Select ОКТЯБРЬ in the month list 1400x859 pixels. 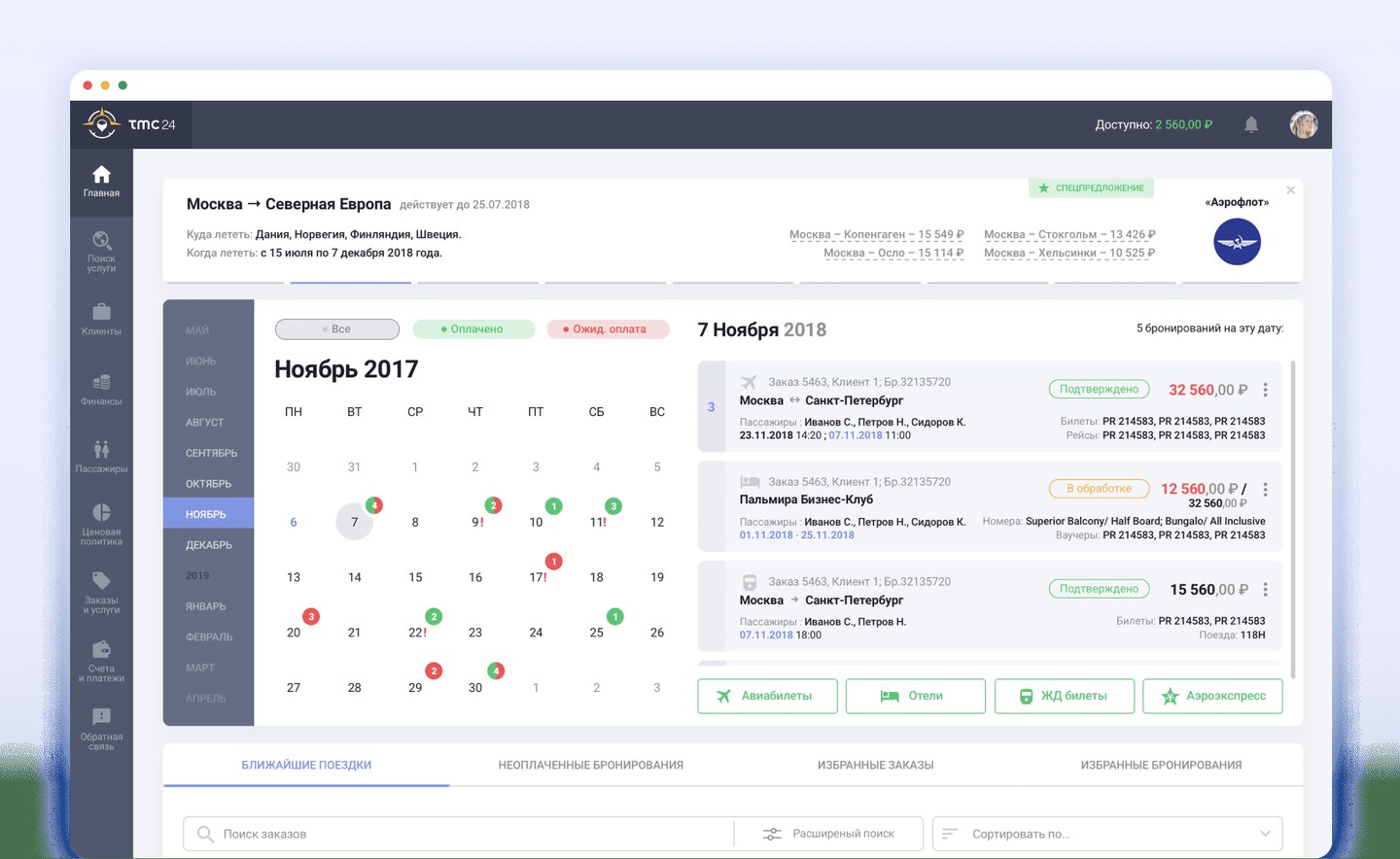pyautogui.click(x=208, y=484)
